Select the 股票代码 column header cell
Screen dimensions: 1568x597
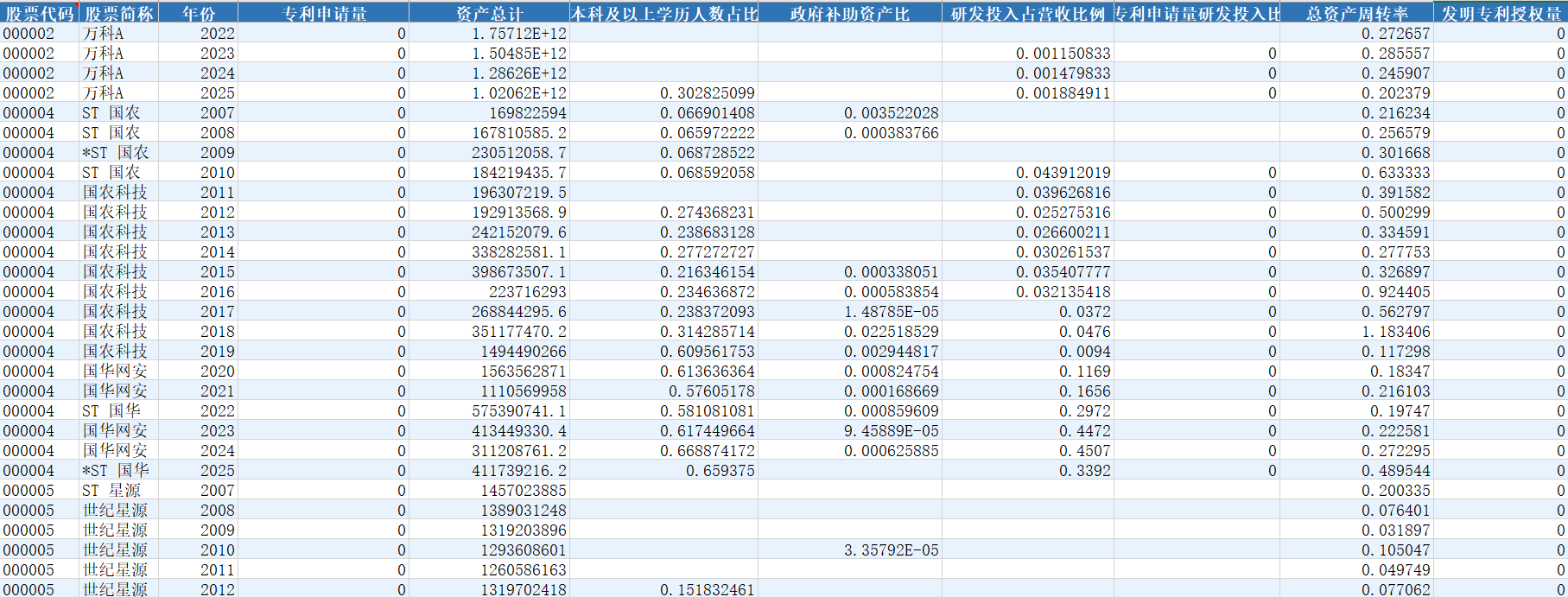coord(40,13)
